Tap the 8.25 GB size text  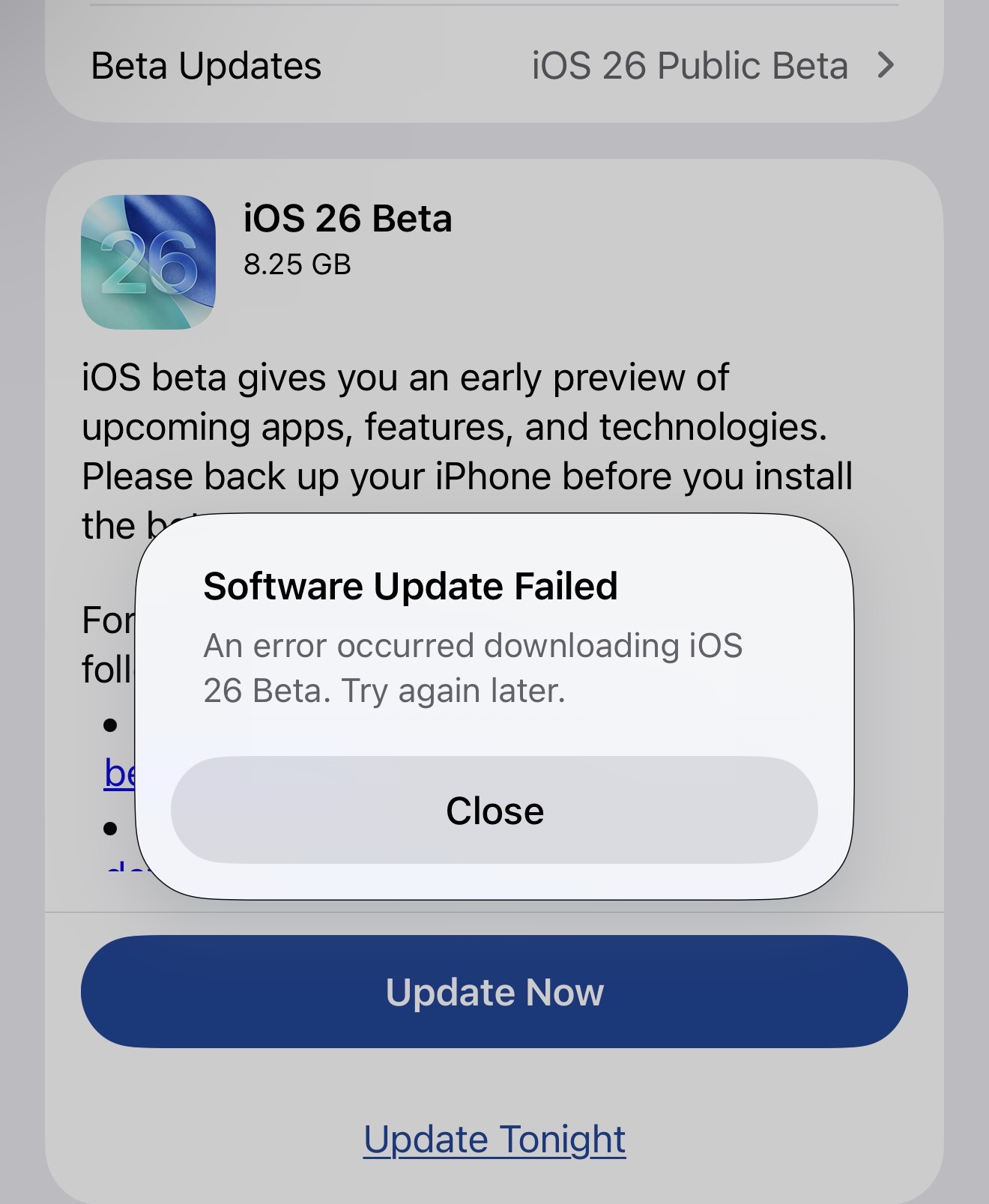(297, 264)
